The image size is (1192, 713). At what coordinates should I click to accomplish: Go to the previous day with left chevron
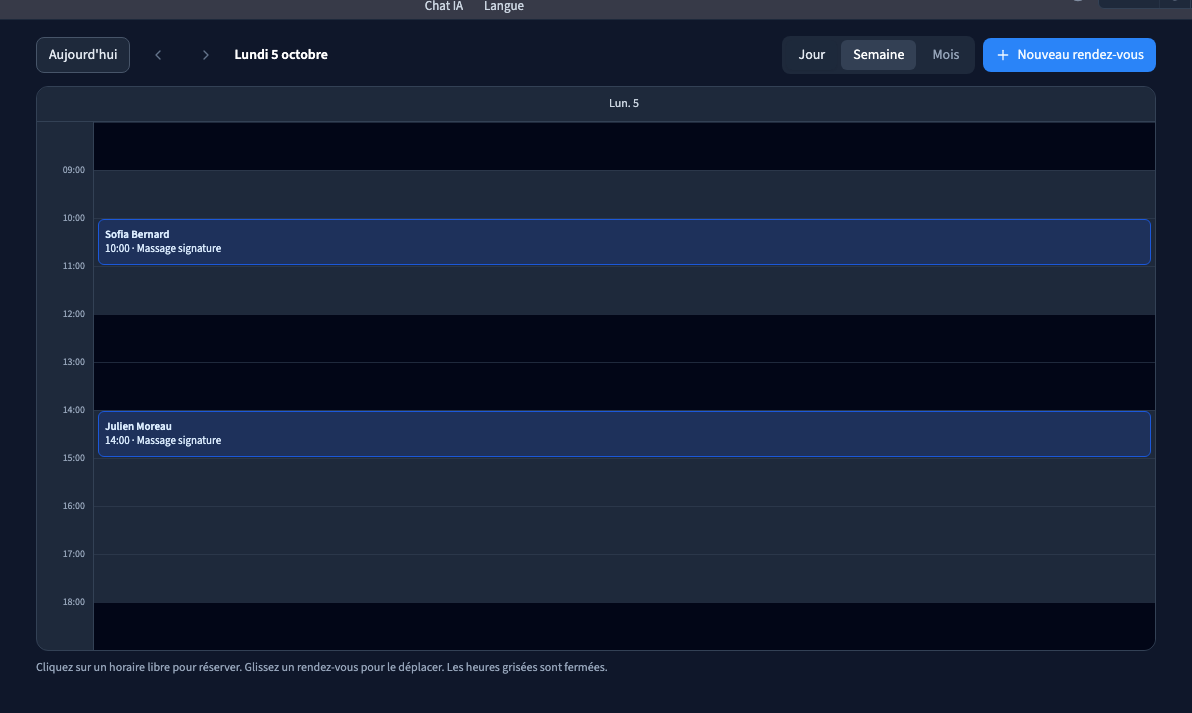coord(158,55)
